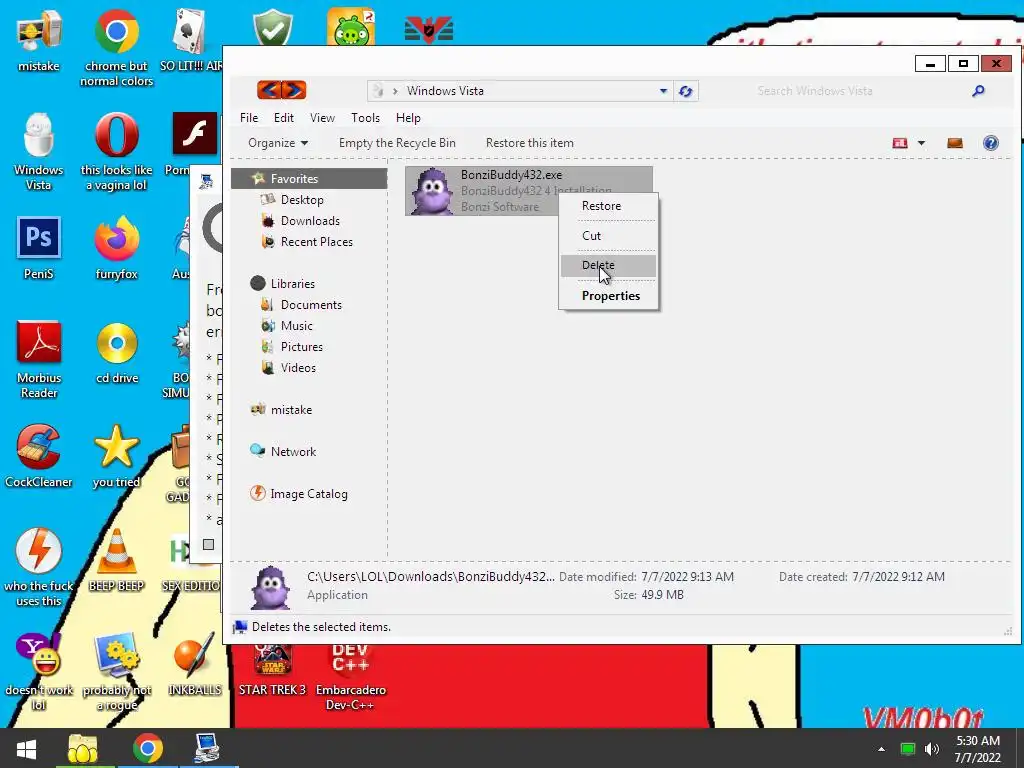Select Network in the navigation pane
The width and height of the screenshot is (1024, 768).
click(x=293, y=451)
